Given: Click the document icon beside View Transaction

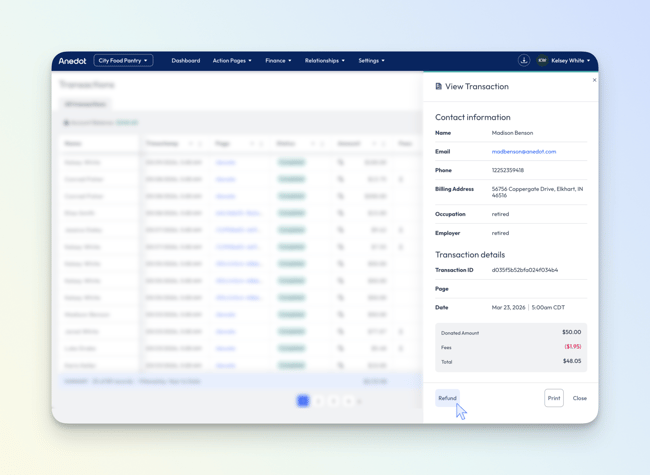Looking at the screenshot, I should [x=438, y=87].
